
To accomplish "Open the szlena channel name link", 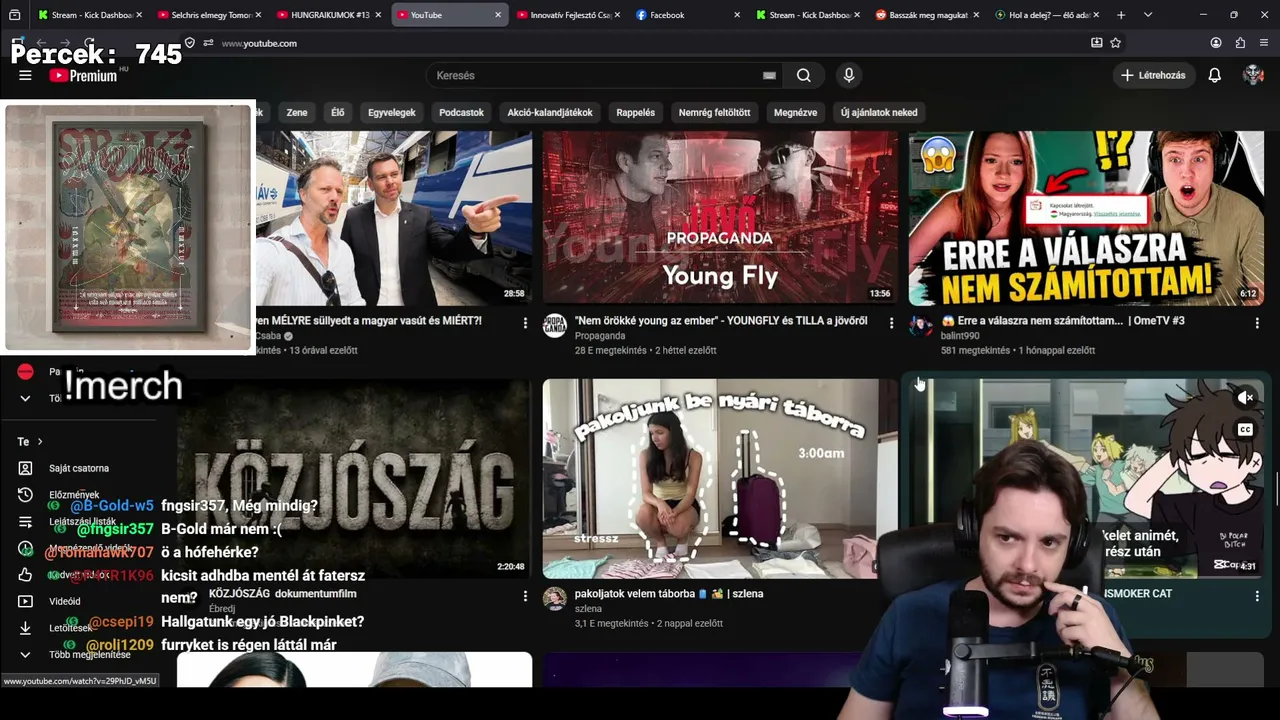I will pos(588,609).
